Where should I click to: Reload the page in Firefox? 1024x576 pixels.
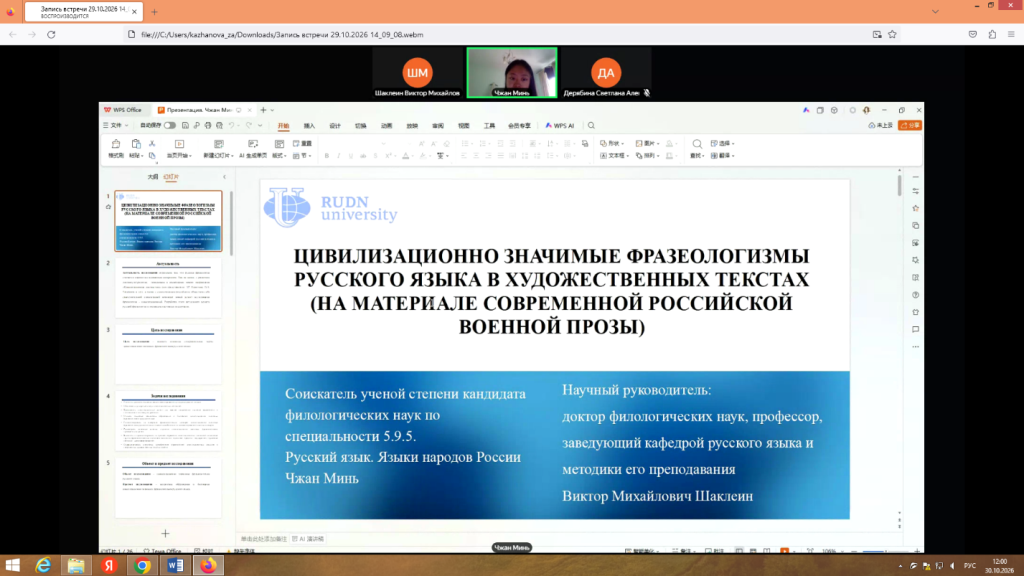click(51, 35)
